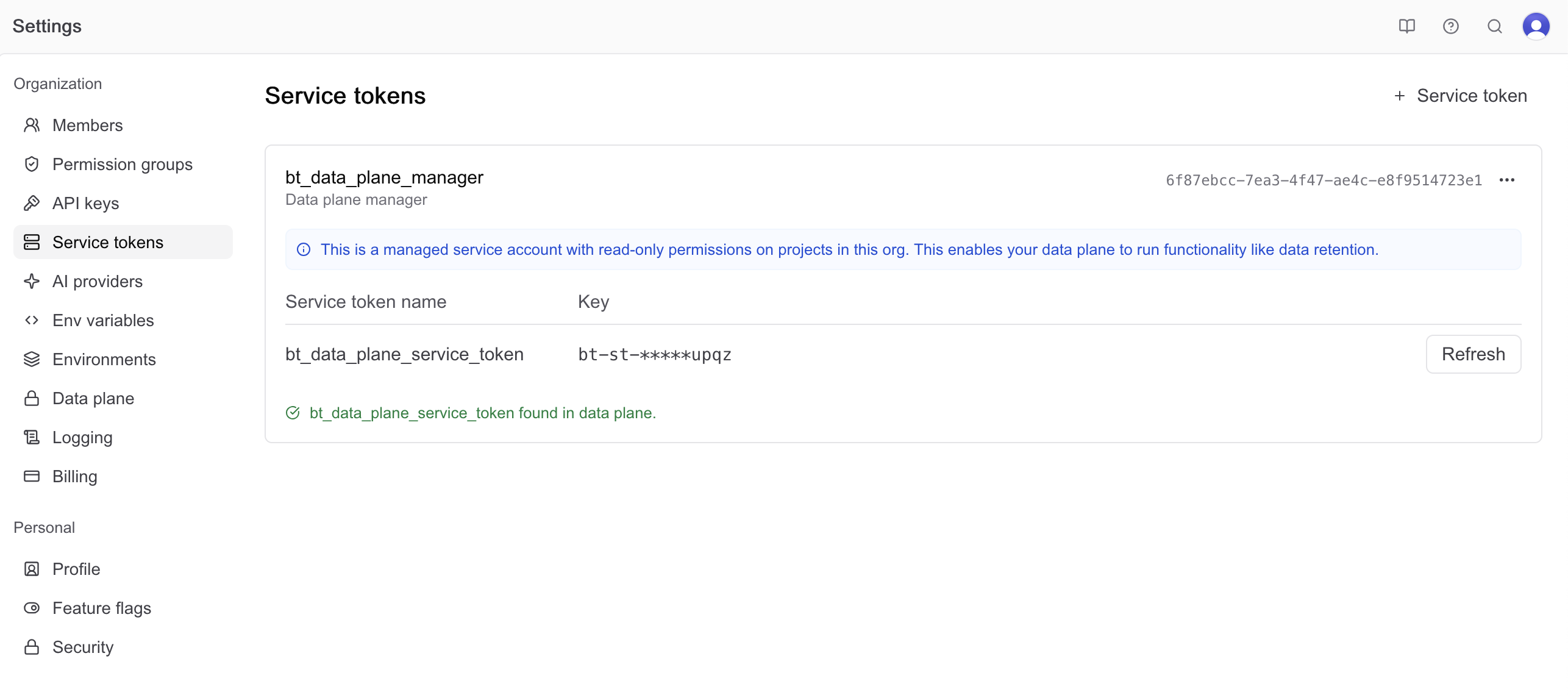
Task: Go to the Profile section
Action: pos(76,569)
